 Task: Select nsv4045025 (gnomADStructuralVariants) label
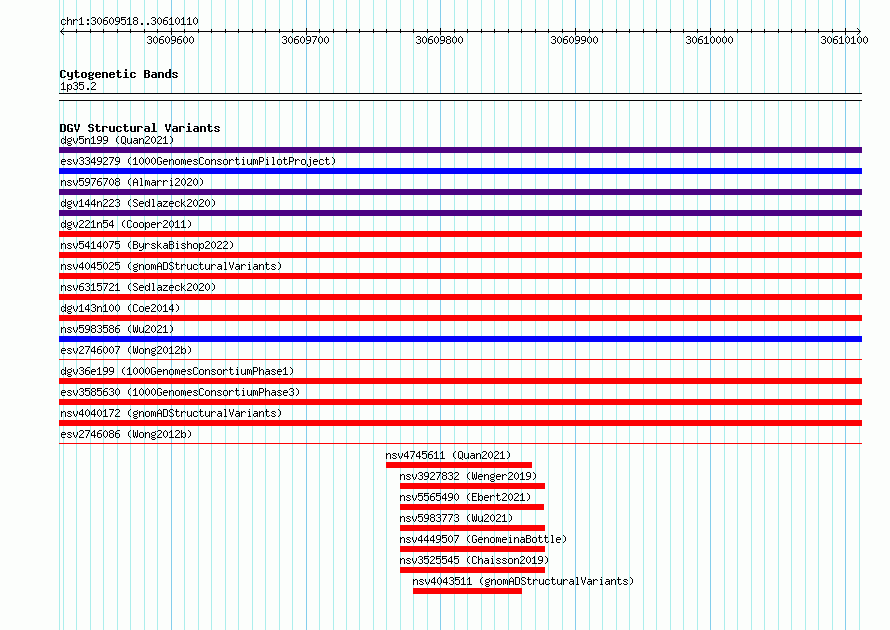click(x=171, y=266)
